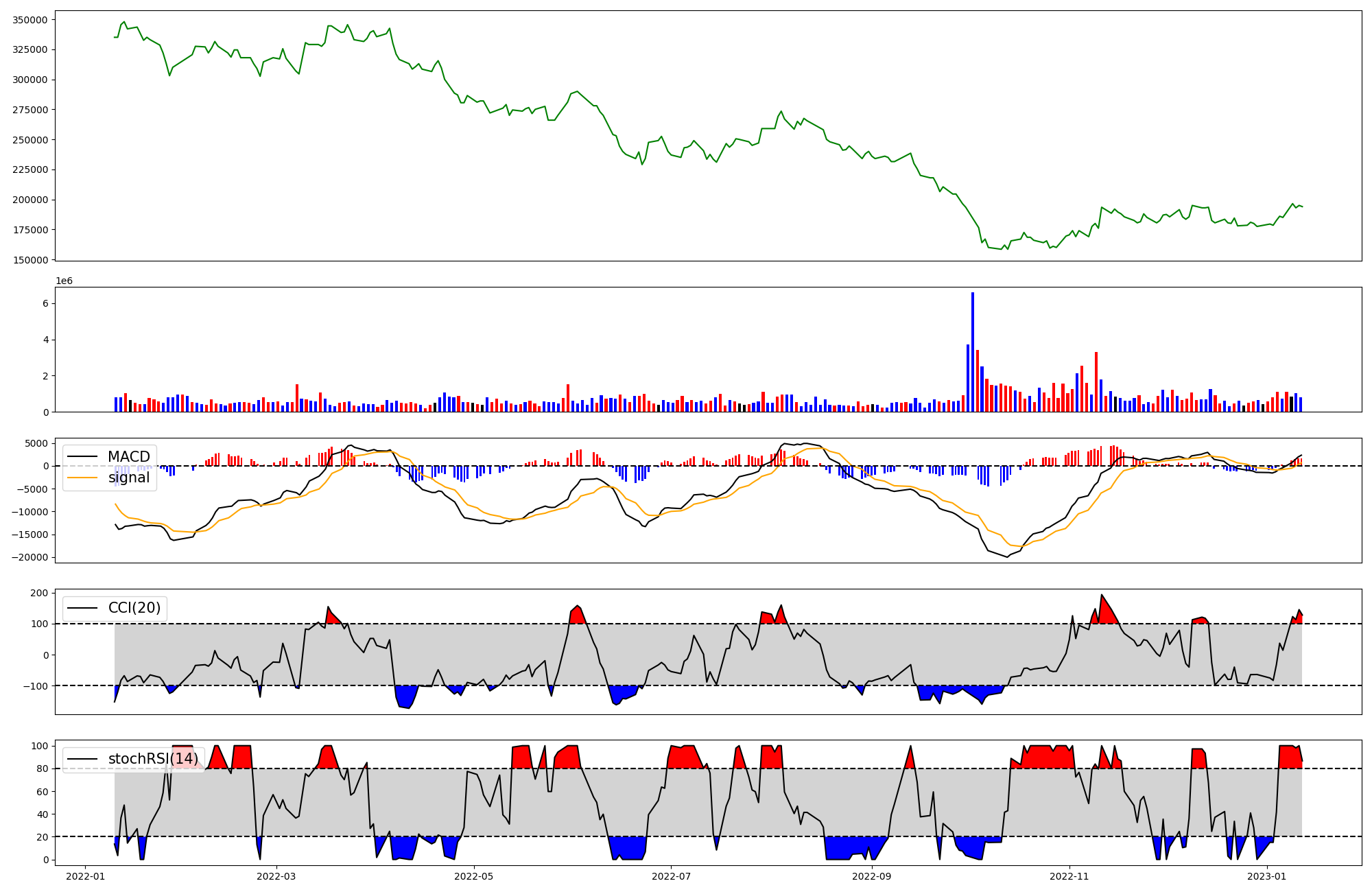Click the 200 label on CCI axis
Image resolution: width=1372 pixels, height=892 pixels.
click(40, 593)
